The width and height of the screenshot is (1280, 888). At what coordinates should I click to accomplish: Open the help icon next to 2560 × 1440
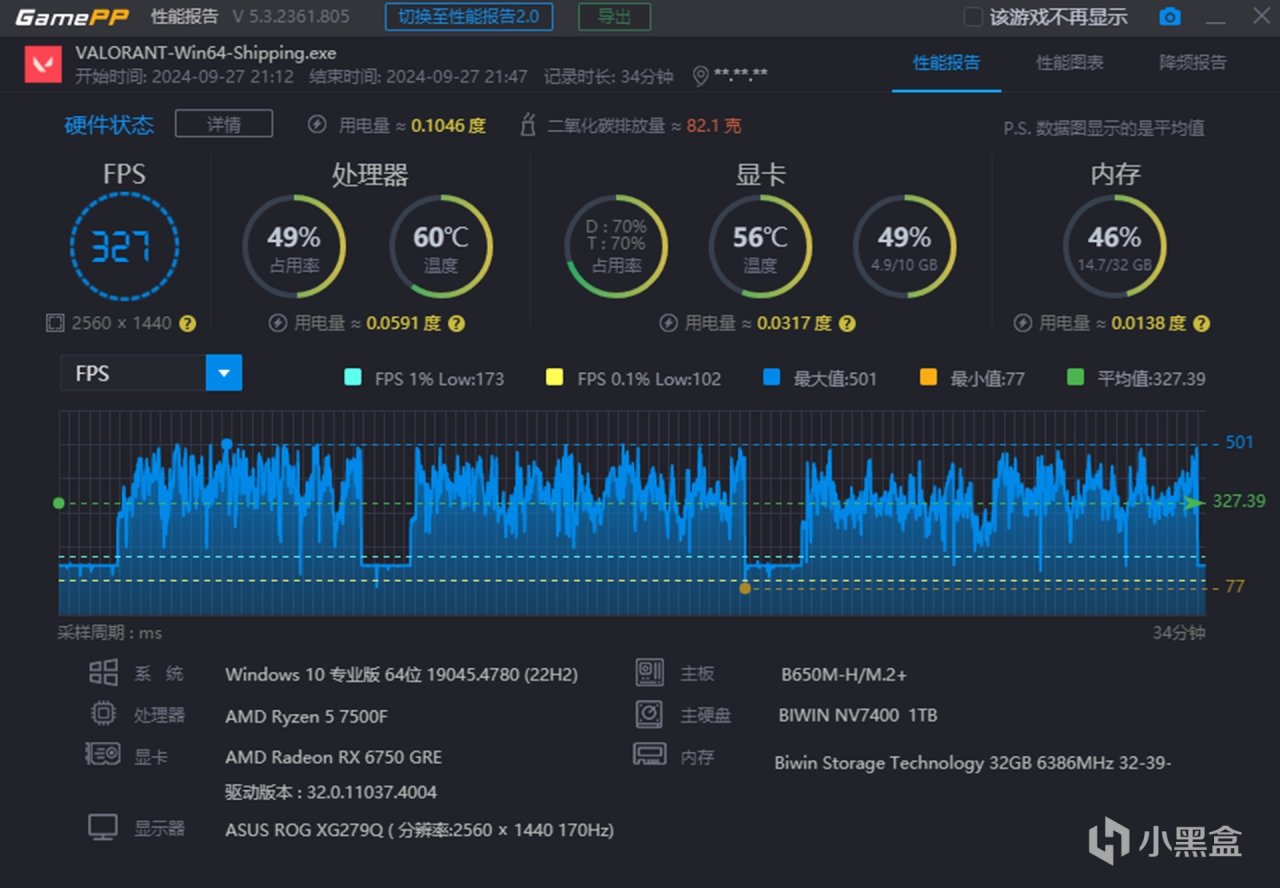click(188, 323)
